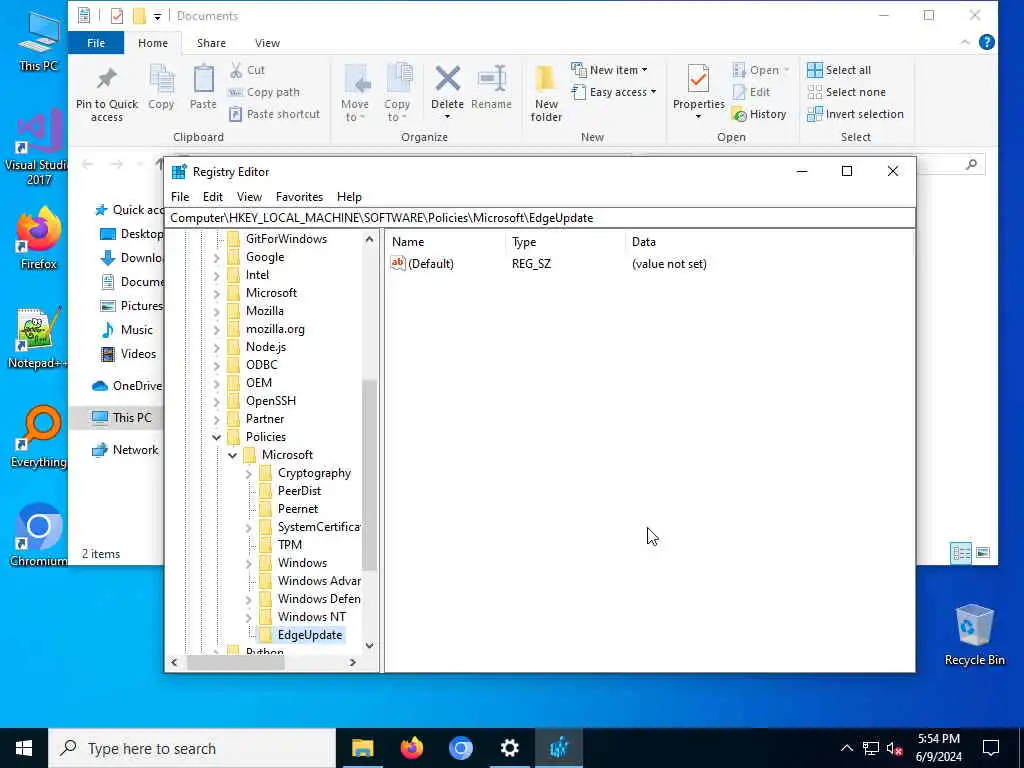Switch to Explorer View tab
This screenshot has height=768, width=1024.
coord(267,43)
